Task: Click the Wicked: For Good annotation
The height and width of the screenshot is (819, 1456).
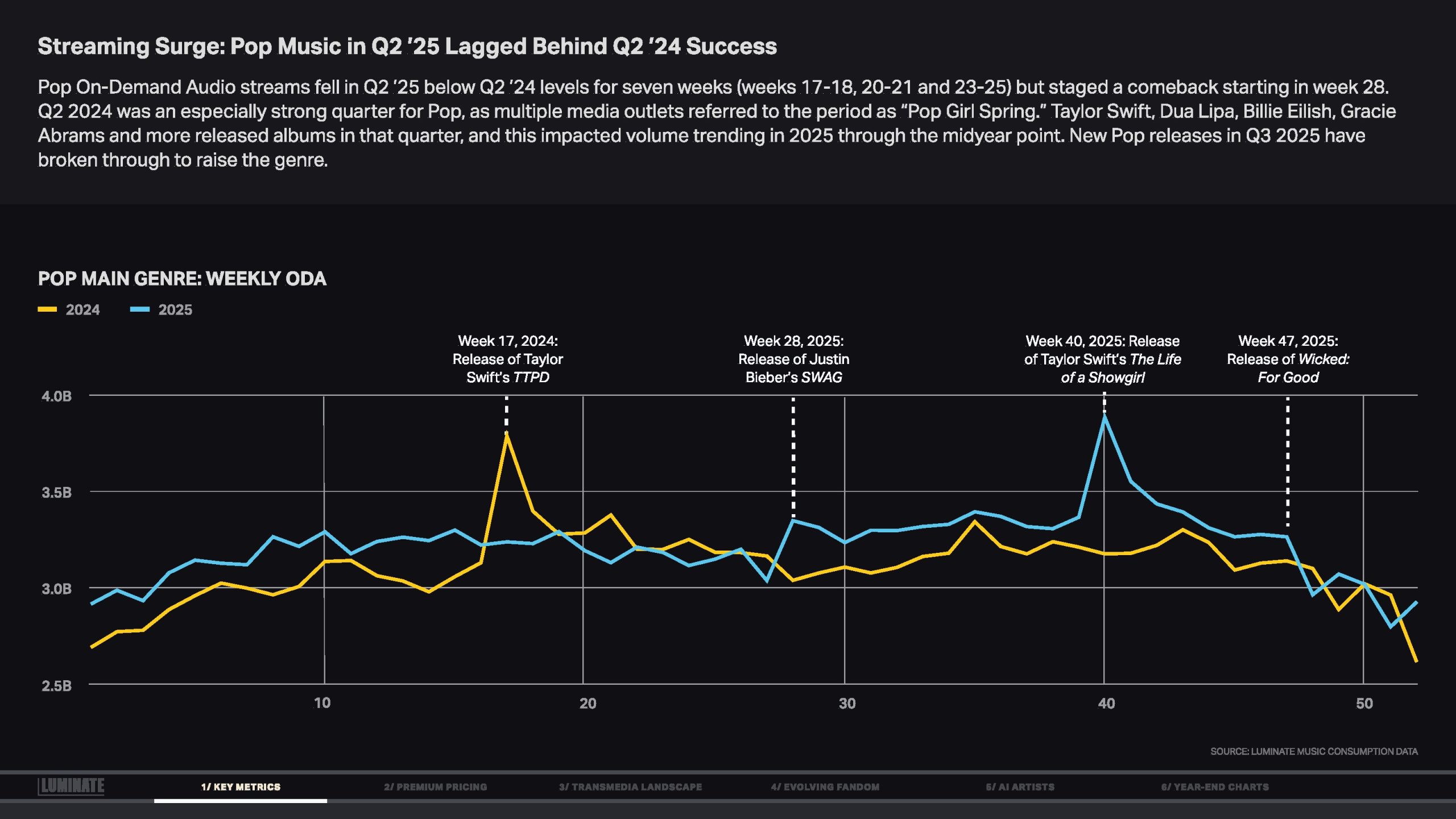Action: [1288, 359]
